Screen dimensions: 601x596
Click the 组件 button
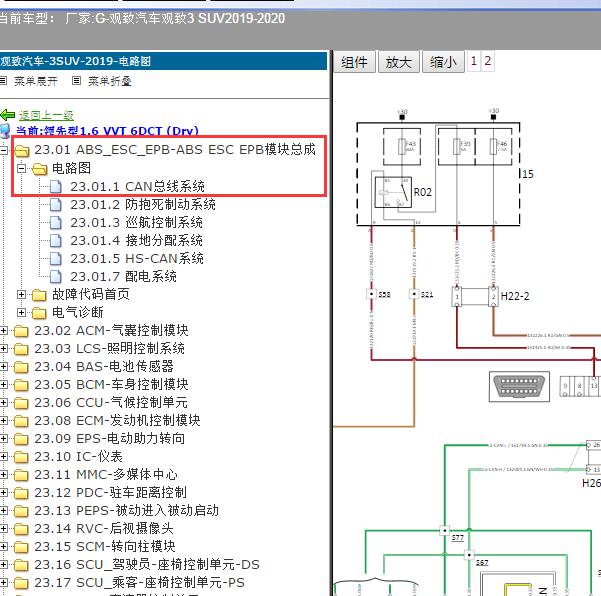[x=354, y=62]
